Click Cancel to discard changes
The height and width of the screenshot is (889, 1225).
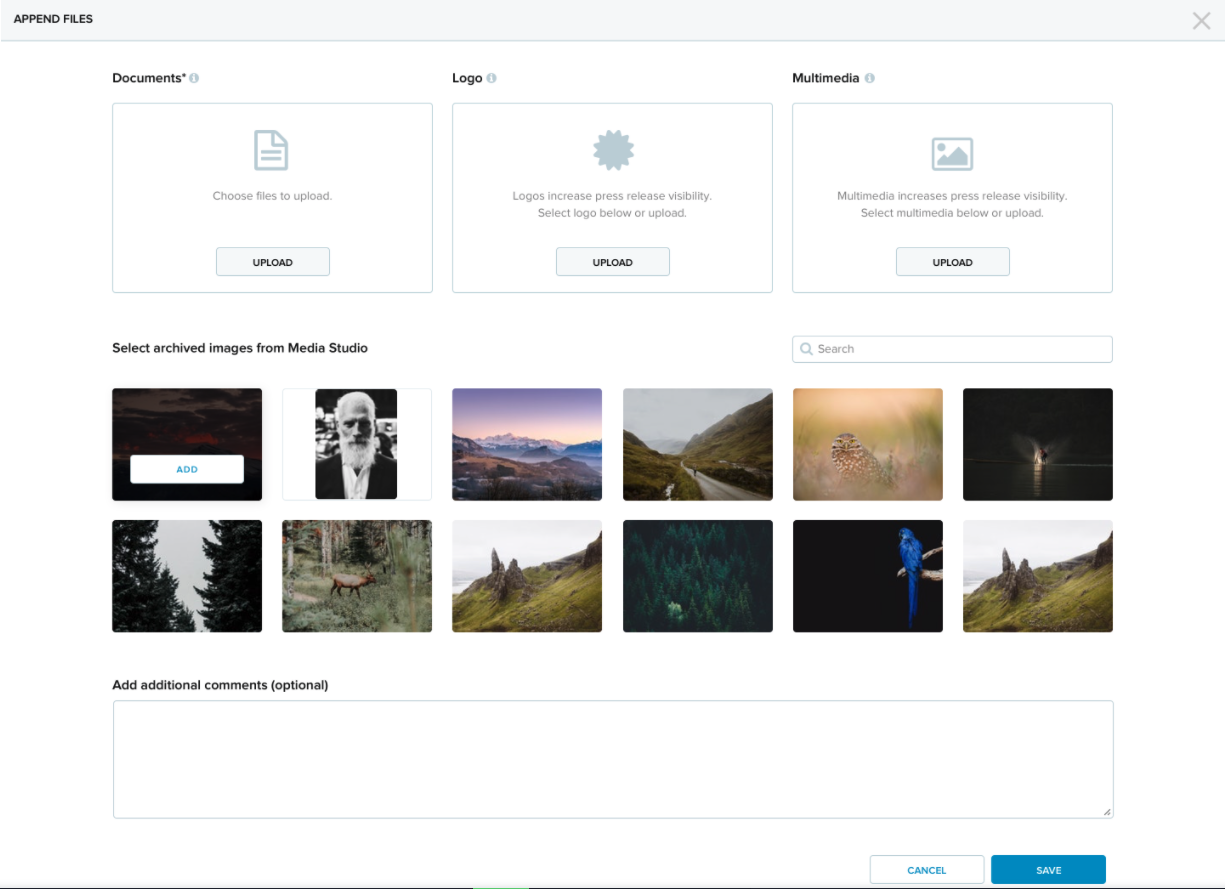[x=926, y=870]
